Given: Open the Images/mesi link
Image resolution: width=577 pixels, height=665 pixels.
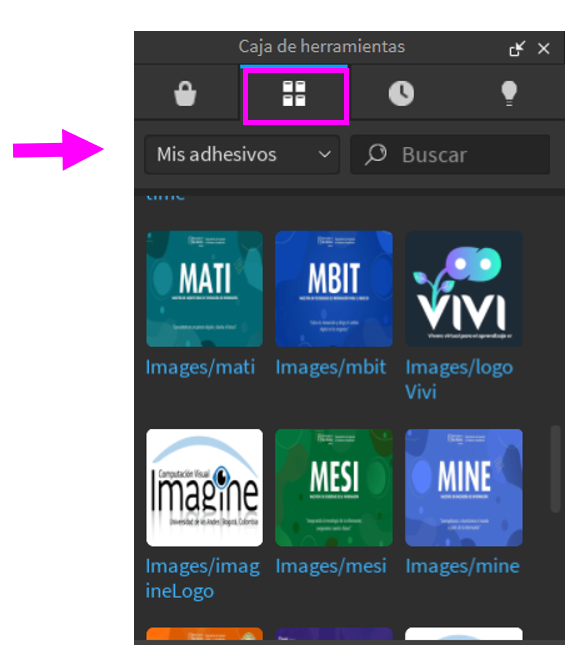Looking at the screenshot, I should (x=331, y=566).
